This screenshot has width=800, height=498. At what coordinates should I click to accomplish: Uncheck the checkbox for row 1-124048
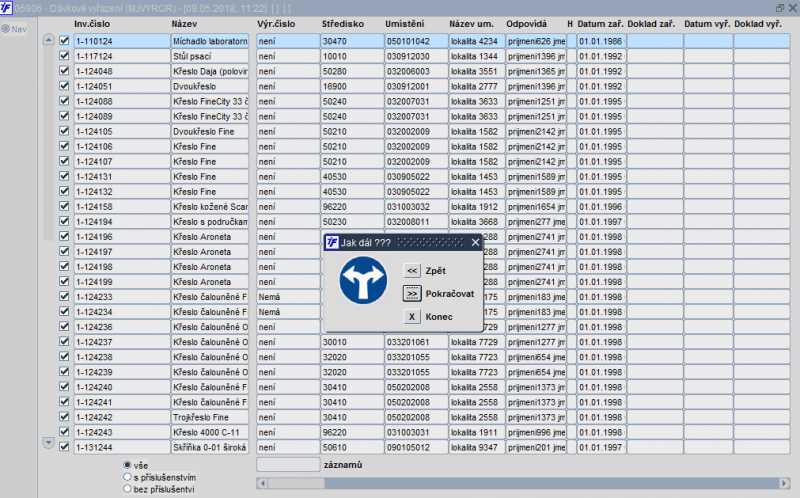(x=64, y=71)
